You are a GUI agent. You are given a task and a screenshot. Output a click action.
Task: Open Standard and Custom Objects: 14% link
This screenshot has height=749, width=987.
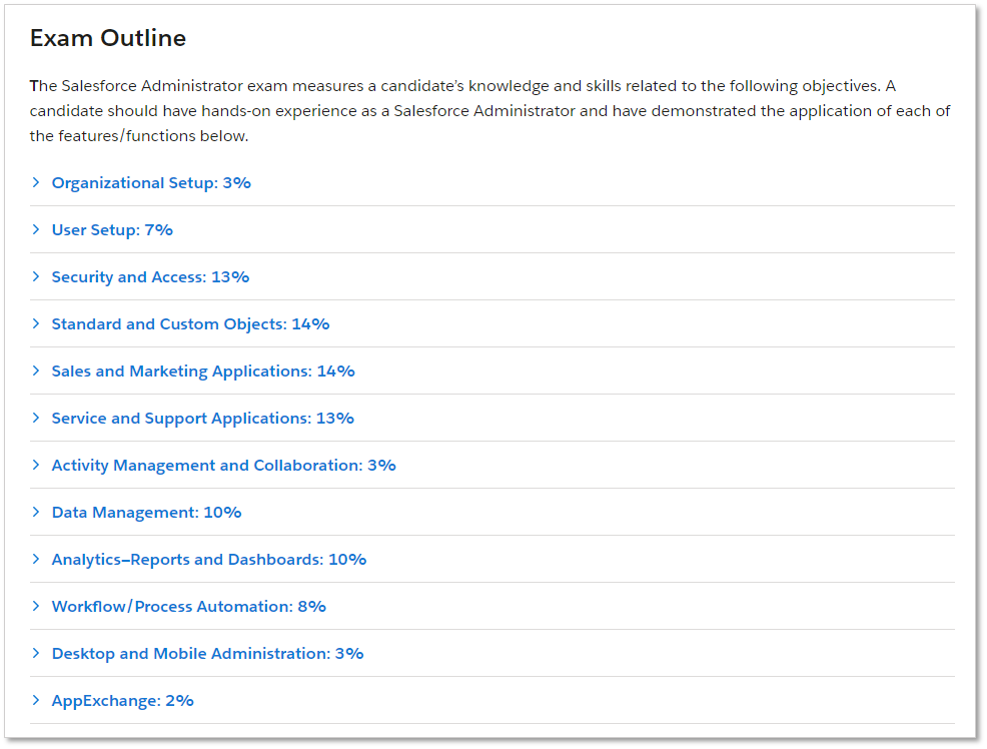191,324
